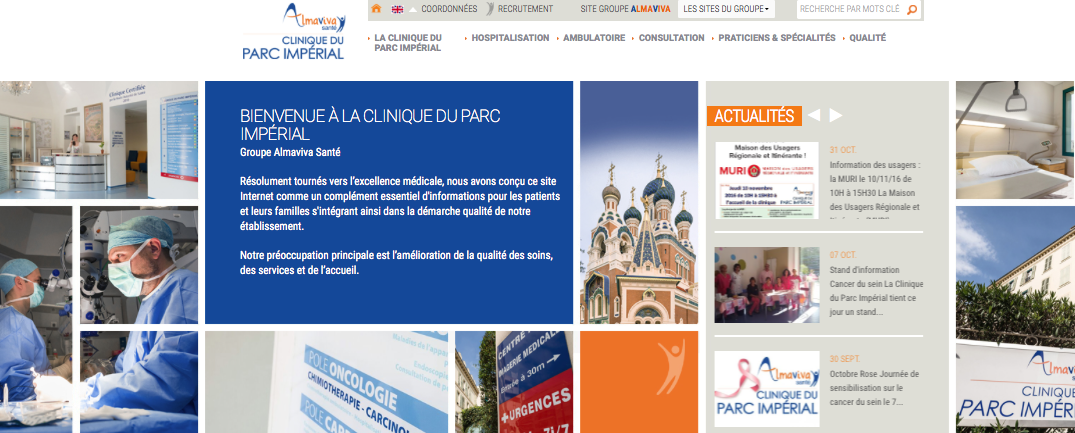The image size is (1075, 433).
Task: Open the Stand d'information Cancer du sein thumbnail
Action: point(766,285)
